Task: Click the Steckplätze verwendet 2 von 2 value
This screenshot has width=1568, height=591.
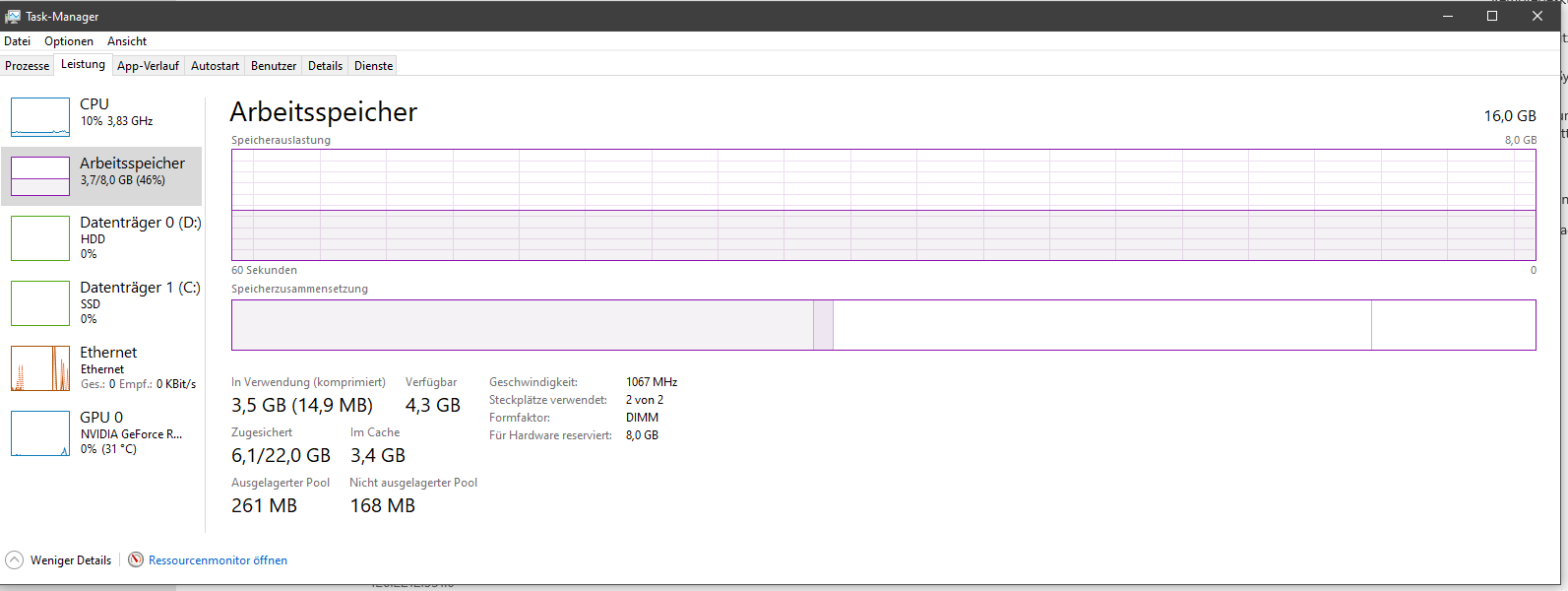Action: [645, 400]
